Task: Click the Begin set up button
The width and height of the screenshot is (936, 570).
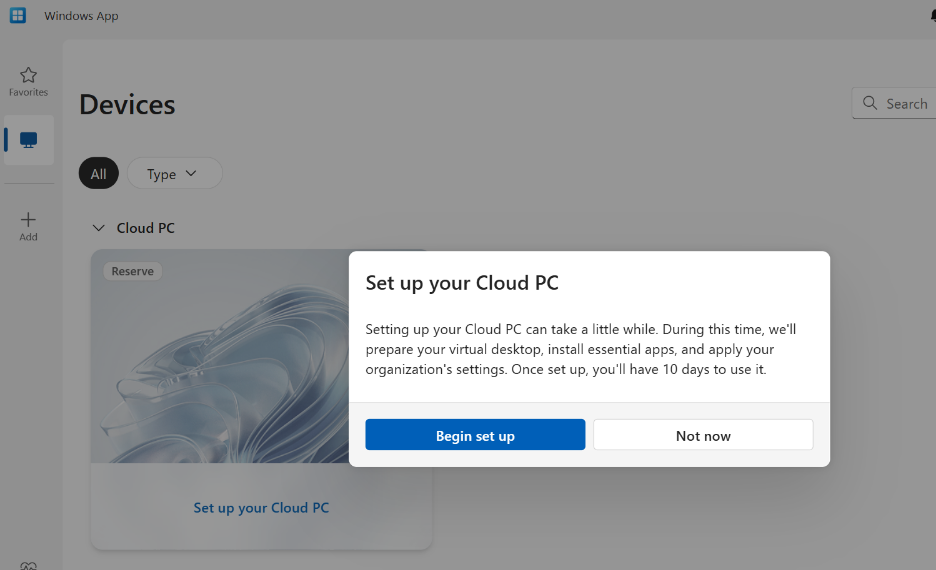Action: click(x=475, y=435)
